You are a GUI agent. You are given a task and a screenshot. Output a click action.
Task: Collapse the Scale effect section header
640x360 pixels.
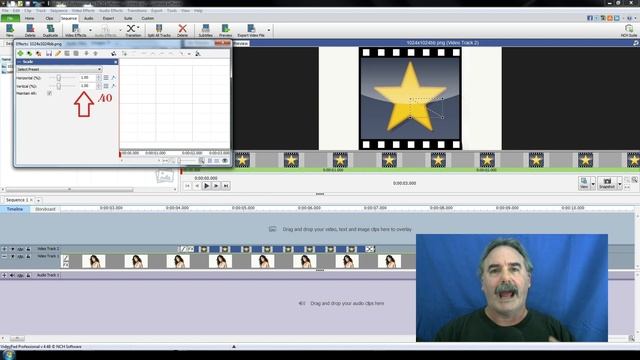(x=19, y=62)
